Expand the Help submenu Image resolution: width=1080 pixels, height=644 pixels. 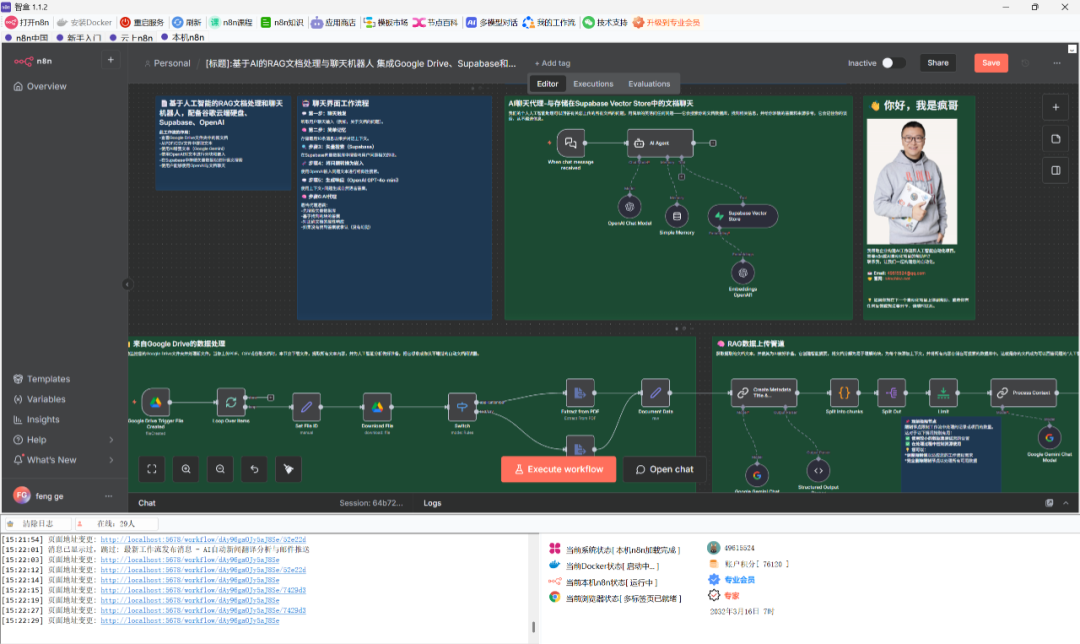pyautogui.click(x=111, y=439)
